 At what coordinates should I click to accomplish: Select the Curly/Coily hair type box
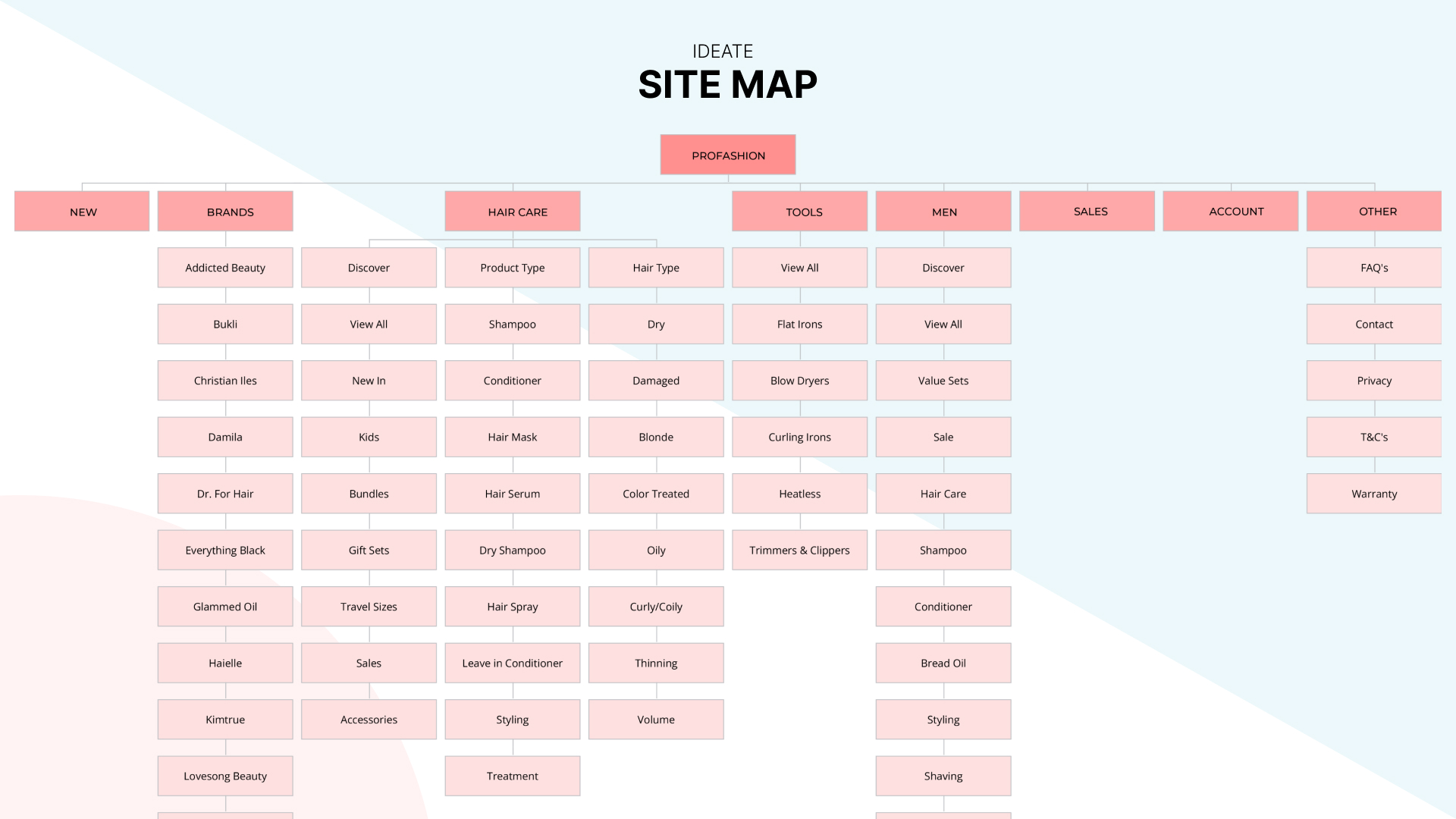click(x=656, y=607)
